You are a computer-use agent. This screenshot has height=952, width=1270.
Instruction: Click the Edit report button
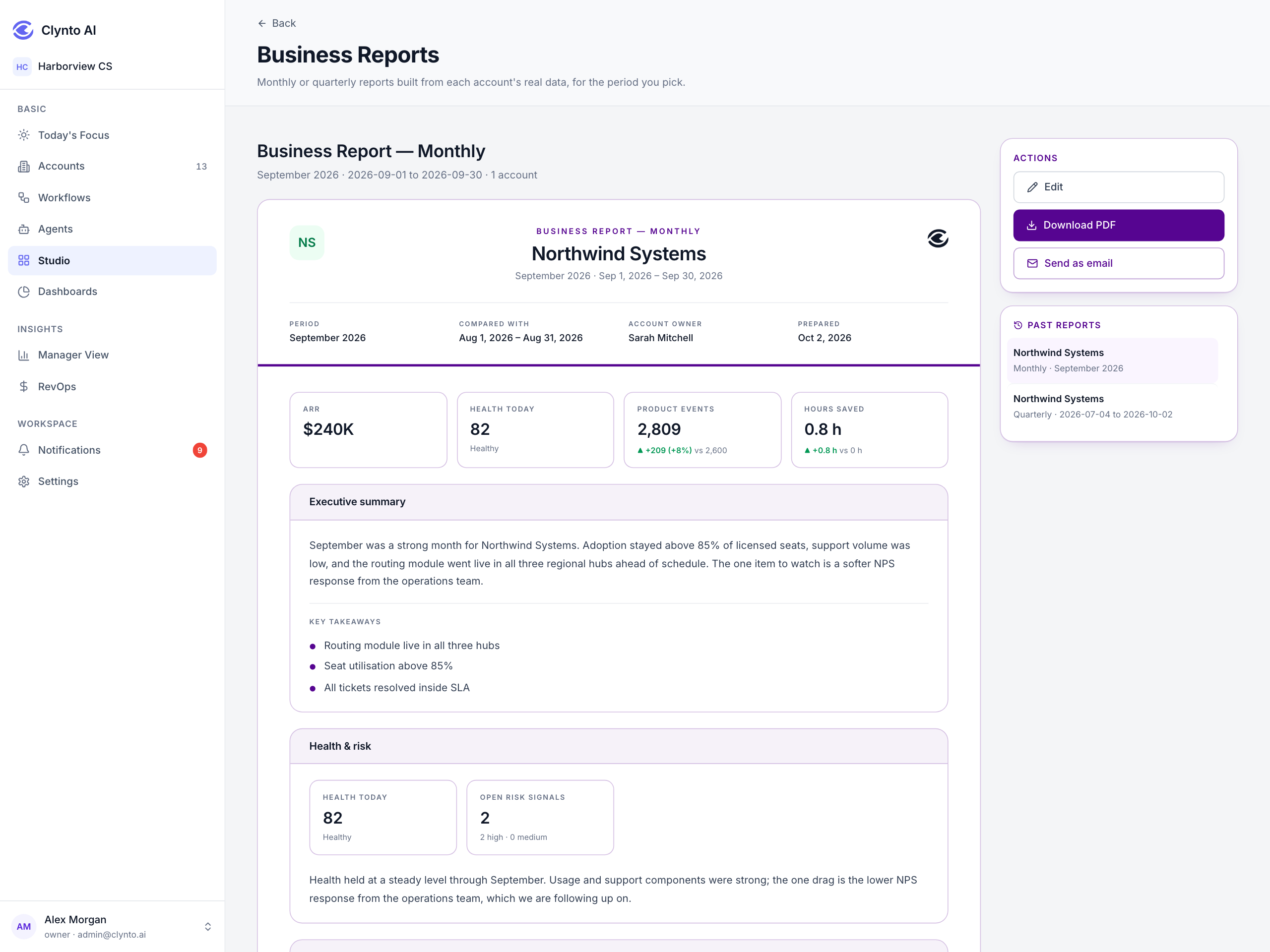coord(1118,187)
